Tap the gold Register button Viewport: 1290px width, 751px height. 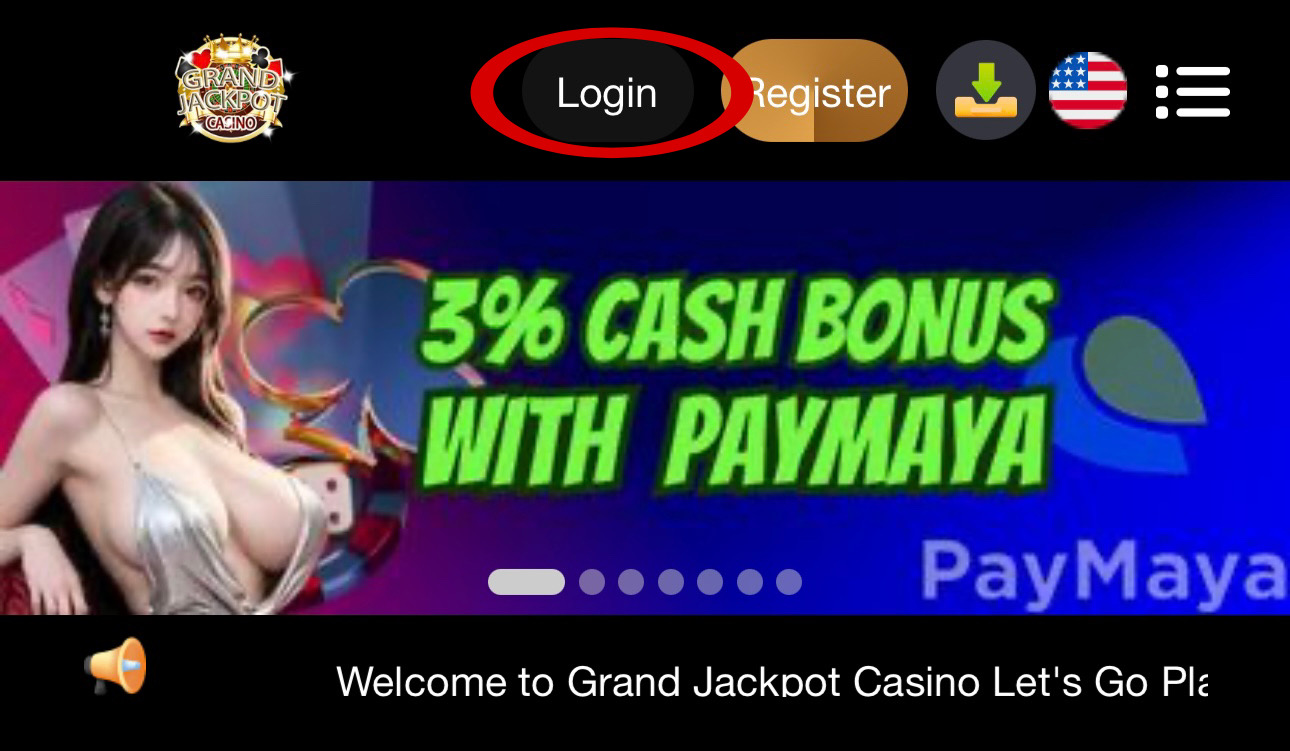pyautogui.click(x=814, y=91)
